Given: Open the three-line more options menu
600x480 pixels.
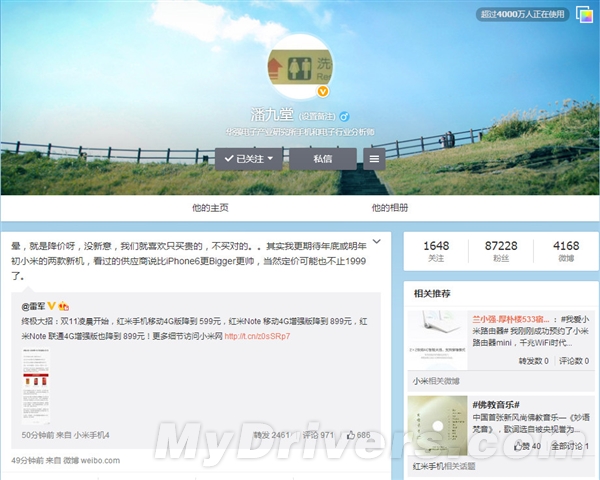Looking at the screenshot, I should (x=374, y=159).
